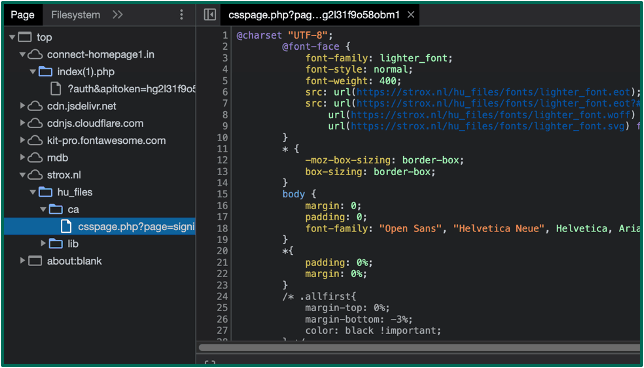Click the index(1).php folder icon
The height and width of the screenshot is (368, 644).
point(46,72)
